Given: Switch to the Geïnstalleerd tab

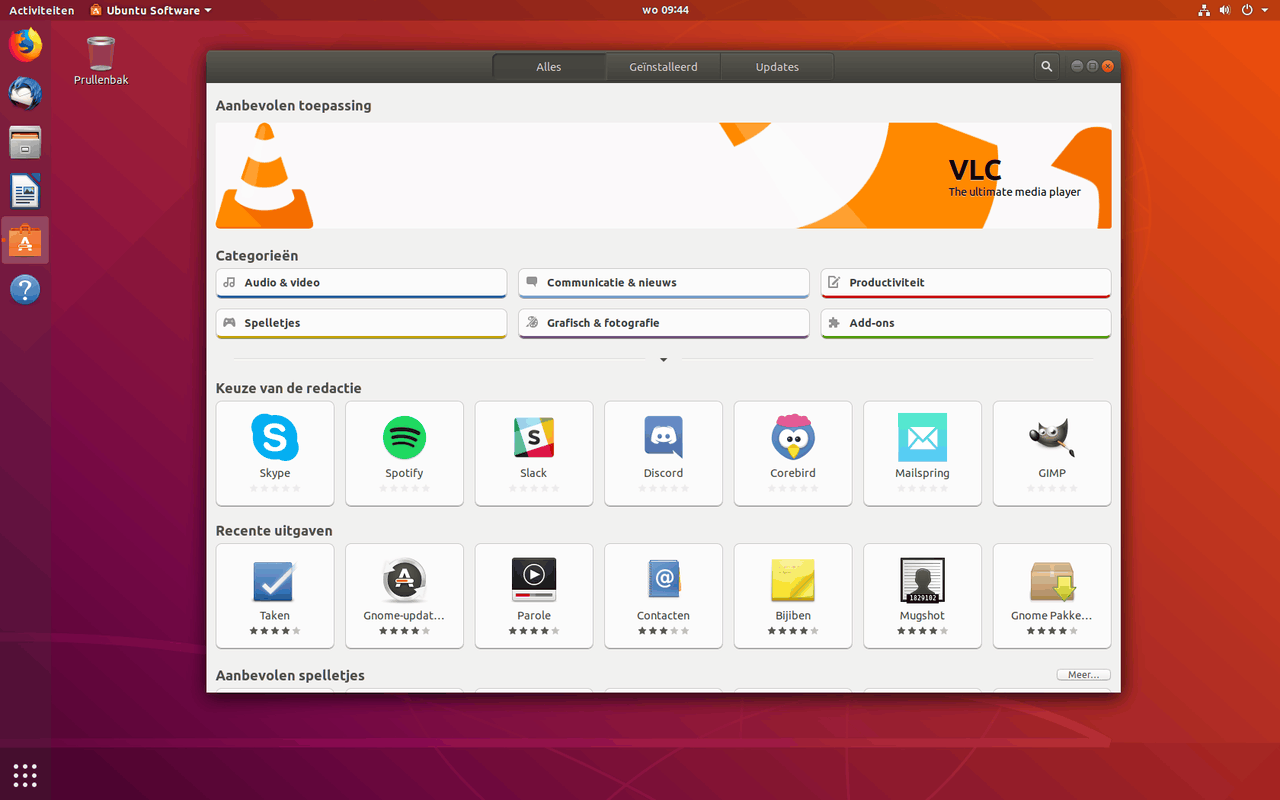Looking at the screenshot, I should click(663, 67).
